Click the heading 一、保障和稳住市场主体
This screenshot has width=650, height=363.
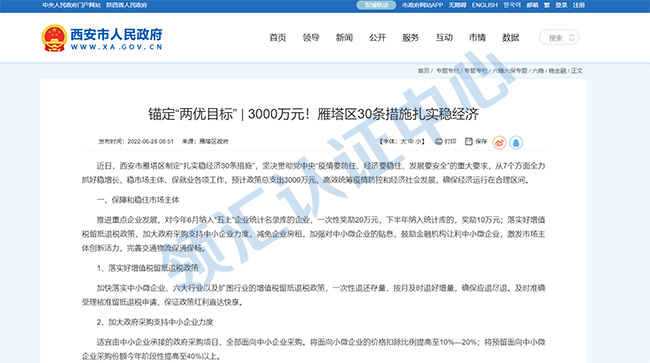coord(138,200)
